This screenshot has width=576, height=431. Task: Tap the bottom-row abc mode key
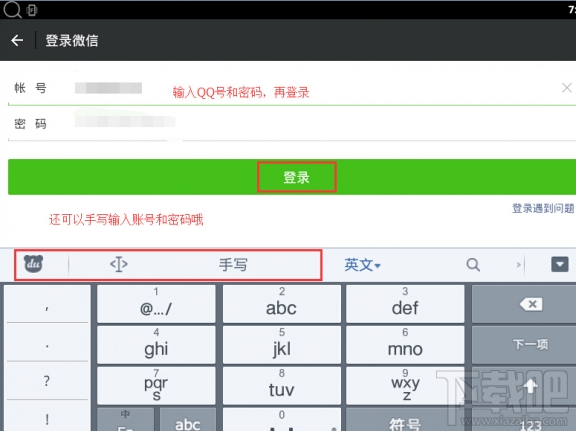[187, 420]
